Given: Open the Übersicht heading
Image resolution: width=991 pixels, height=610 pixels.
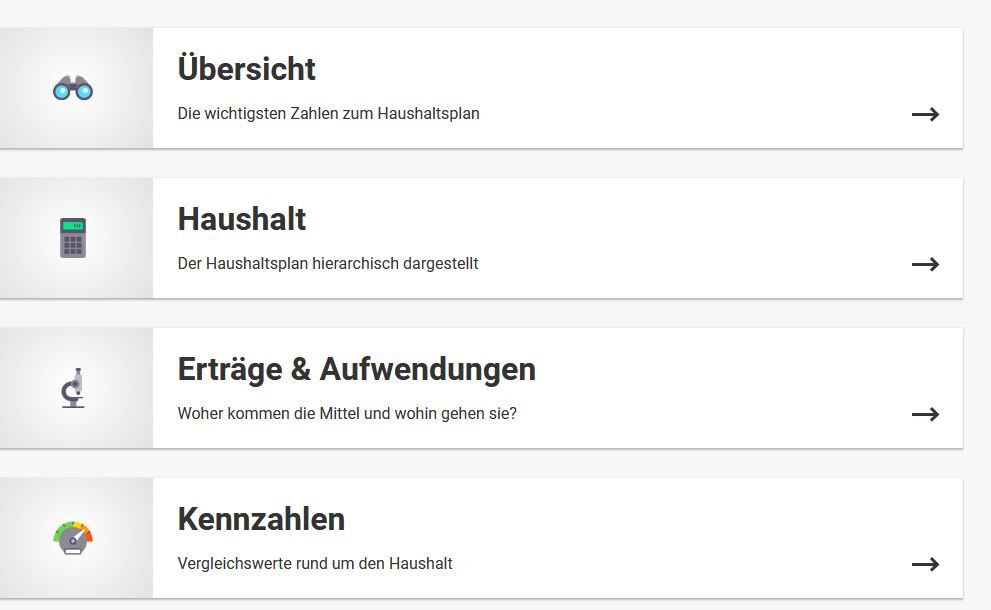Looking at the screenshot, I should [246, 68].
